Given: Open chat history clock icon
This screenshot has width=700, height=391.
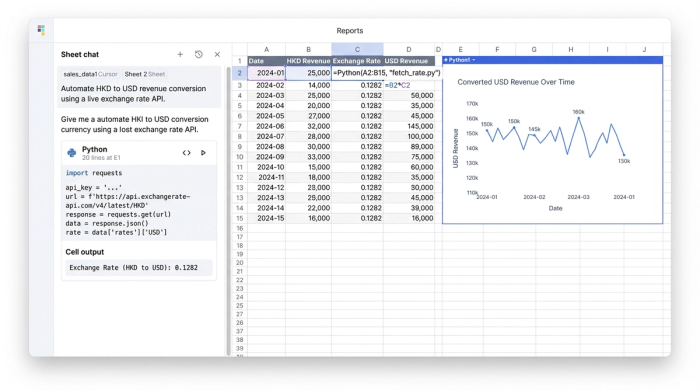Looking at the screenshot, I should click(x=199, y=54).
